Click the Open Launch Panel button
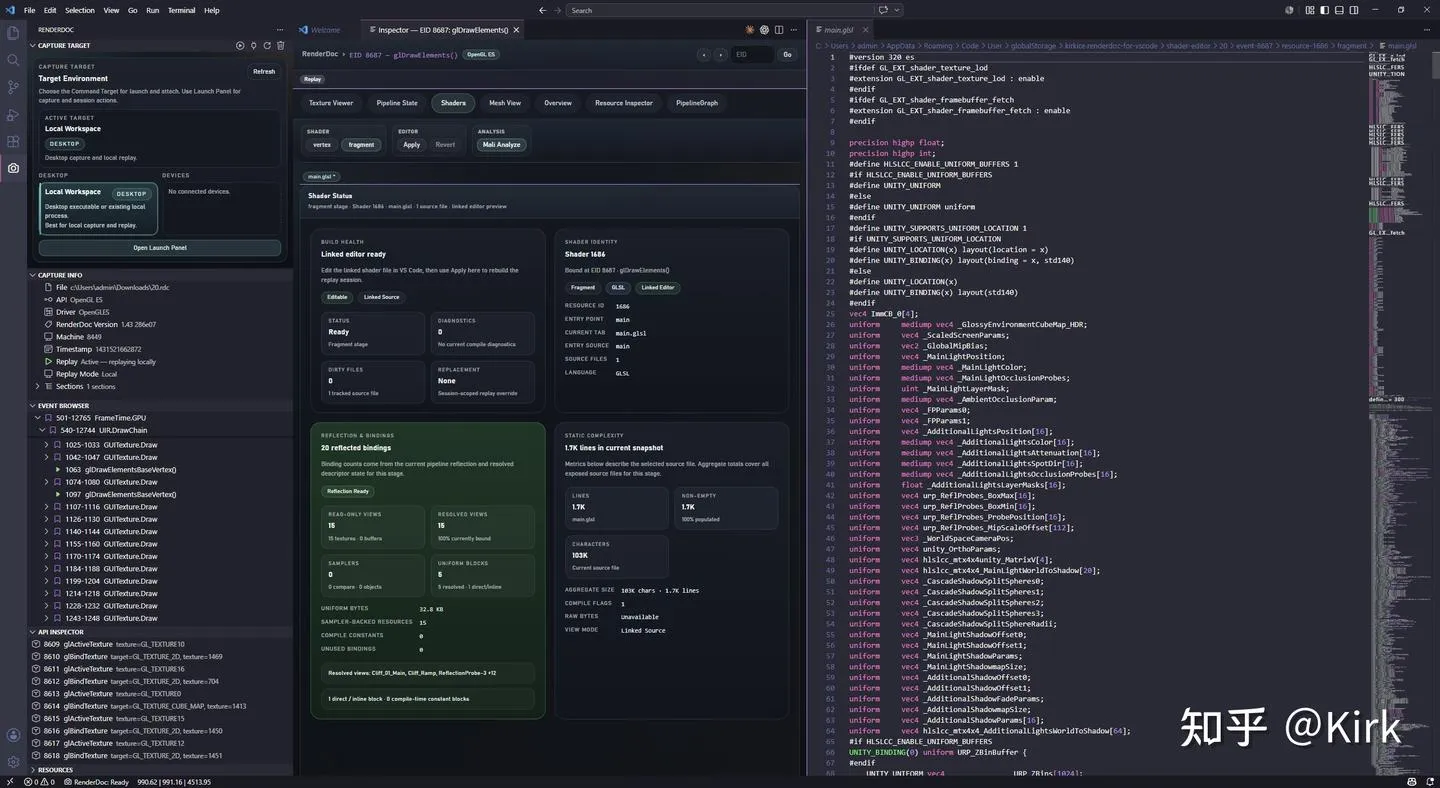 (160, 248)
